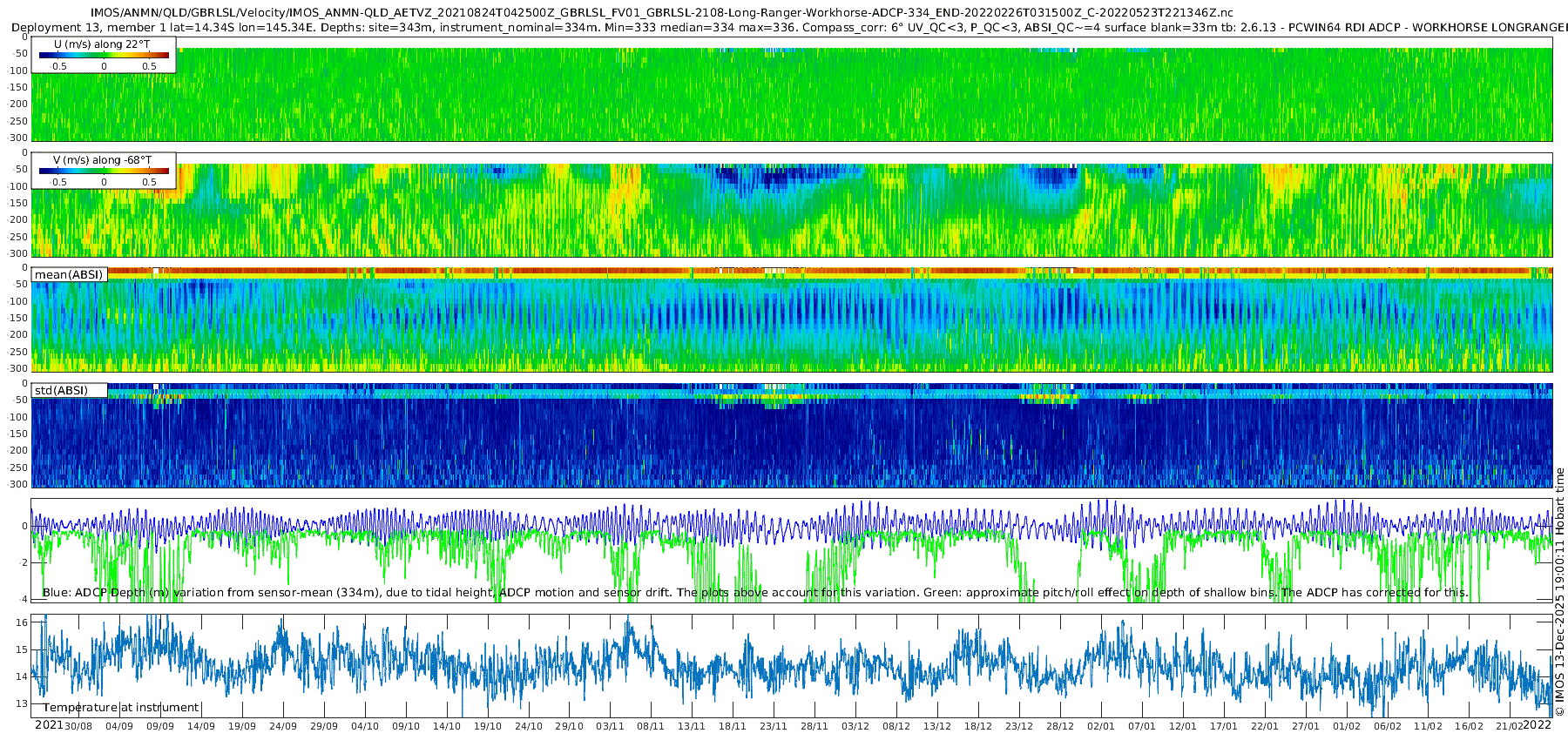
Task: Click the 13/12 date tick
Action: tap(937, 726)
